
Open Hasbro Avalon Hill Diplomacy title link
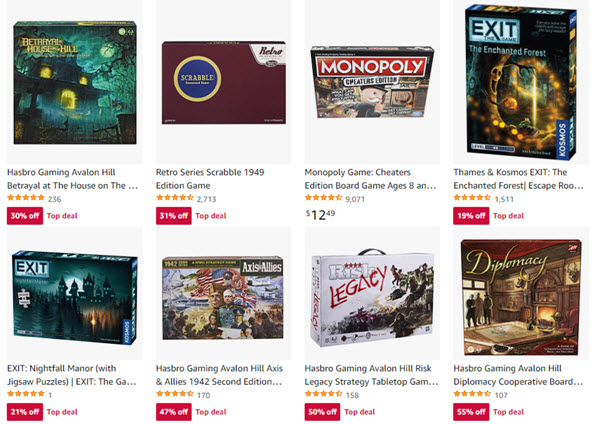[x=519, y=375]
